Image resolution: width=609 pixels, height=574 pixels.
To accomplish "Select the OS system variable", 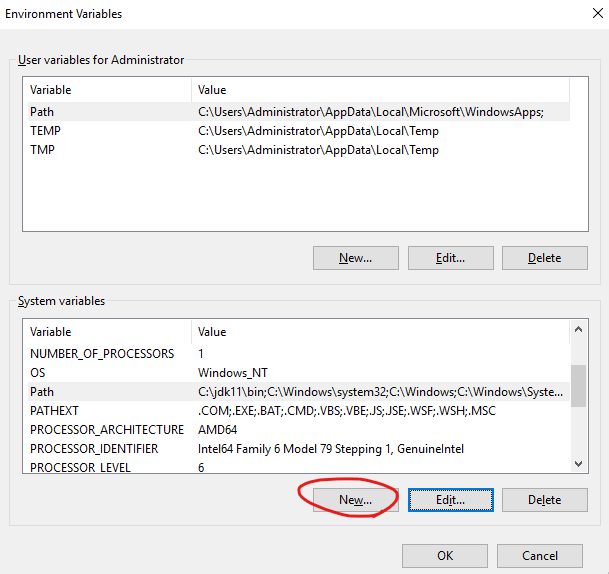I will [299, 373].
